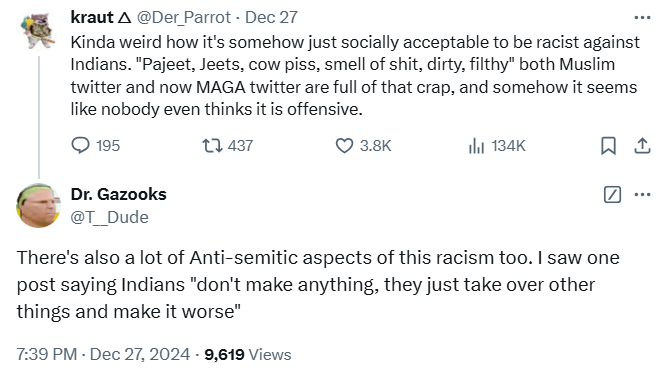
Task: Share kraut's tweet via upload icon
Action: pyautogui.click(x=642, y=146)
